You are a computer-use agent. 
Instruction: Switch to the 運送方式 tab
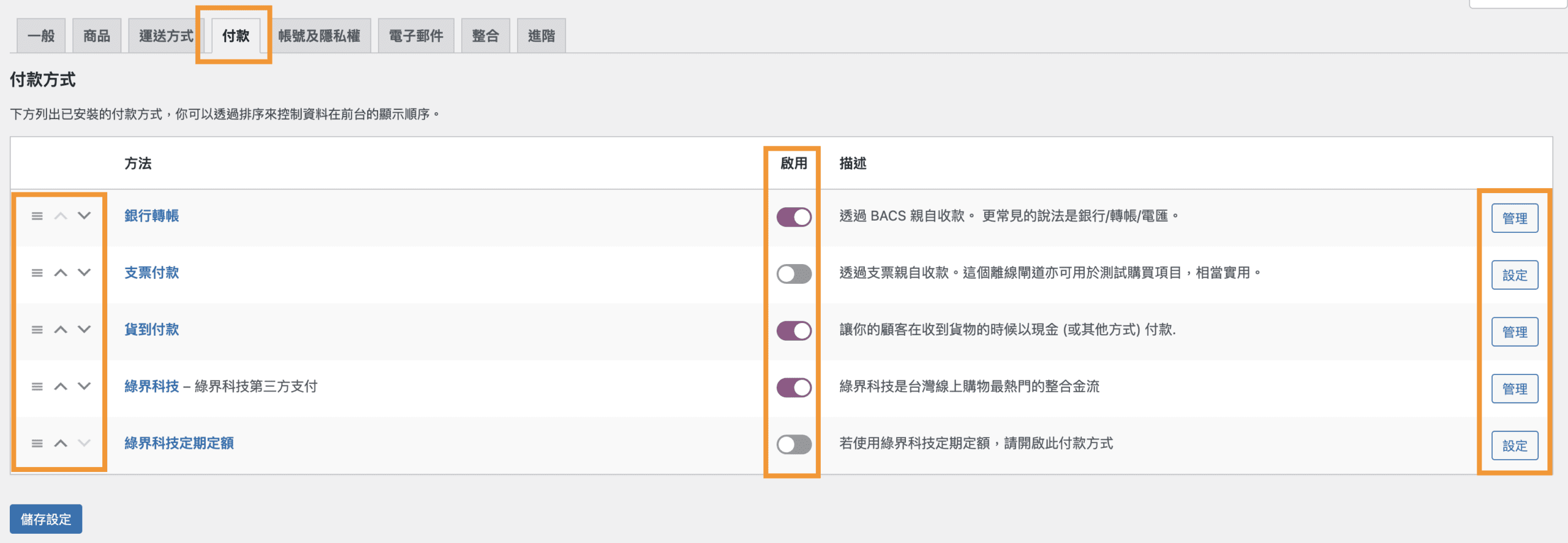pyautogui.click(x=166, y=36)
